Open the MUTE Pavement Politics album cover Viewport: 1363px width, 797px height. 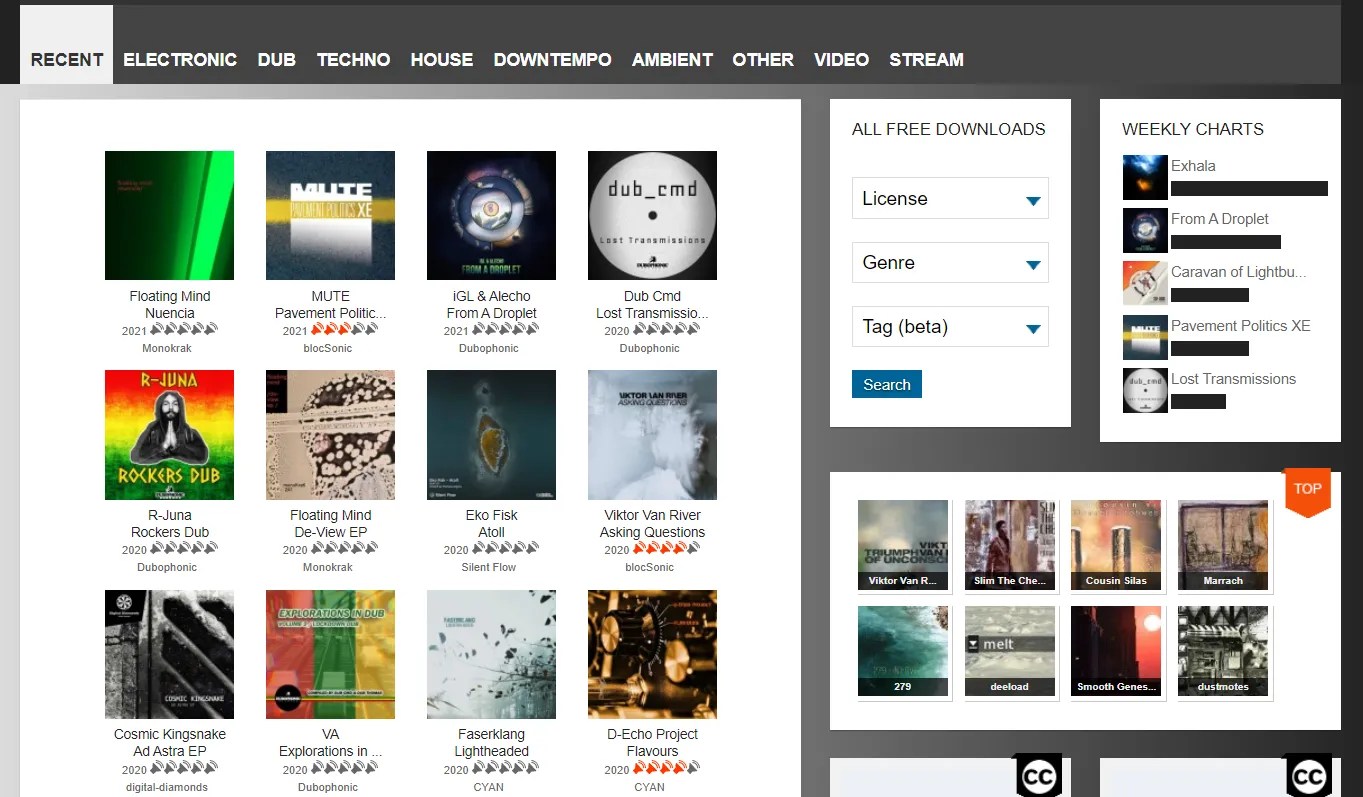[x=330, y=215]
